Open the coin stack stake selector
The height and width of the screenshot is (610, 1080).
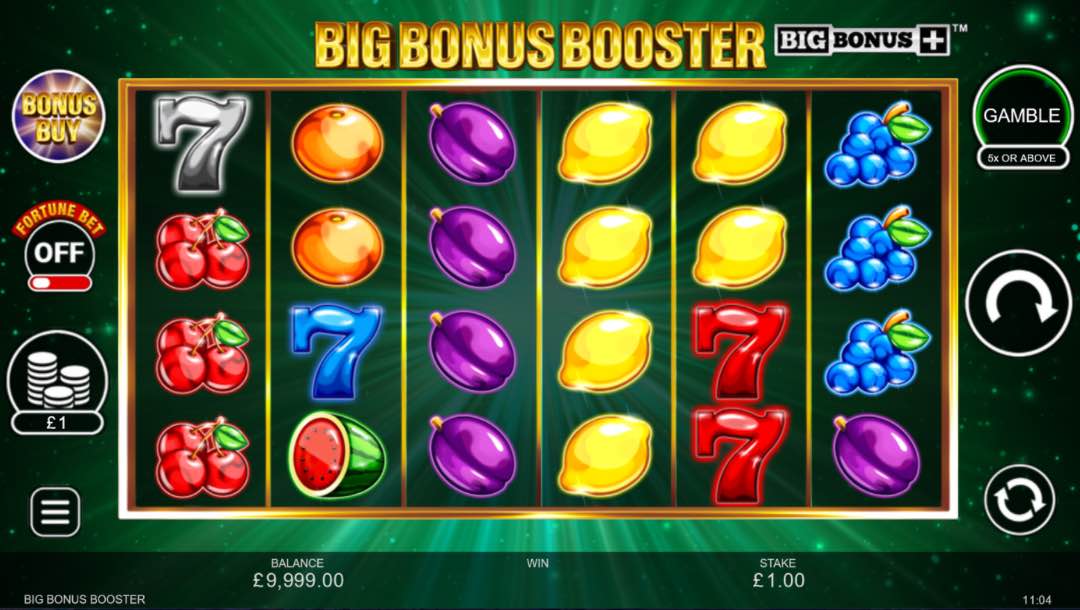(57, 382)
